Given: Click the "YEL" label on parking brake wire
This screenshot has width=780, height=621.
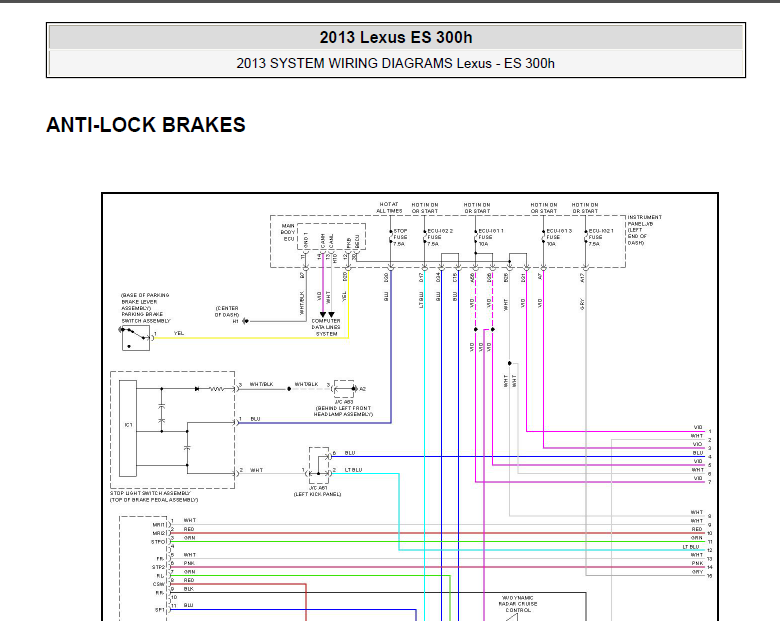Looking at the screenshot, I should 179,333.
